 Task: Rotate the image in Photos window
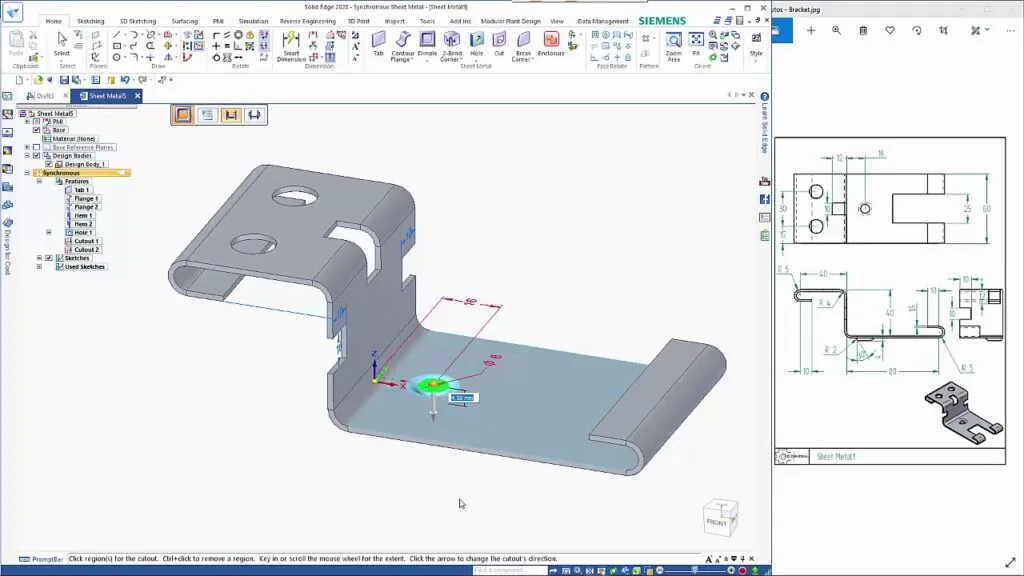[916, 30]
